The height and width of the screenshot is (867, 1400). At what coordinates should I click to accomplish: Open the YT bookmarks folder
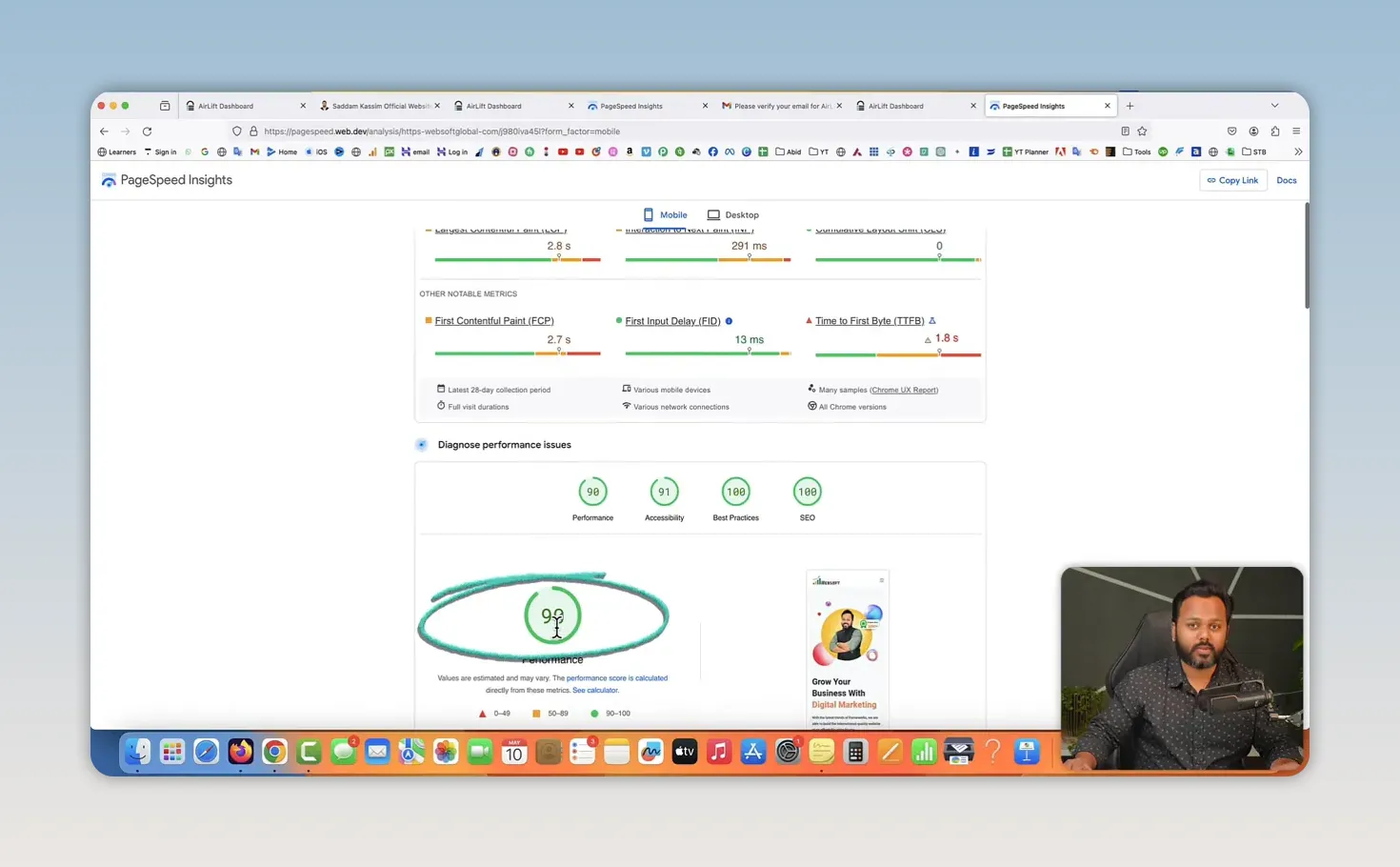pos(819,151)
